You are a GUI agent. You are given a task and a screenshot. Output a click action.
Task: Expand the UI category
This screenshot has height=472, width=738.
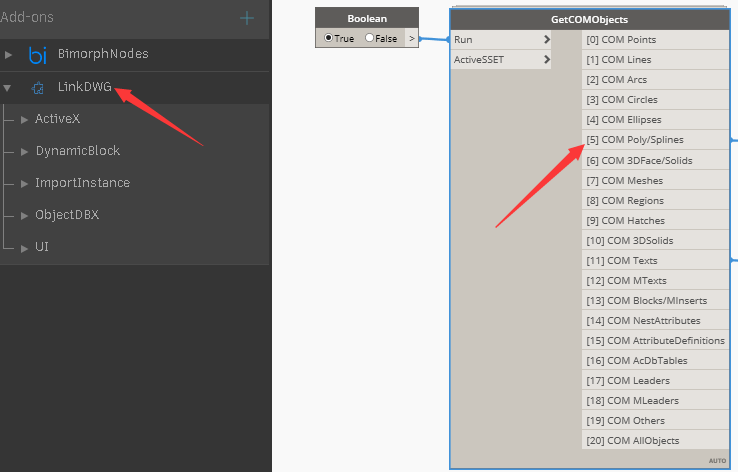tap(24, 248)
